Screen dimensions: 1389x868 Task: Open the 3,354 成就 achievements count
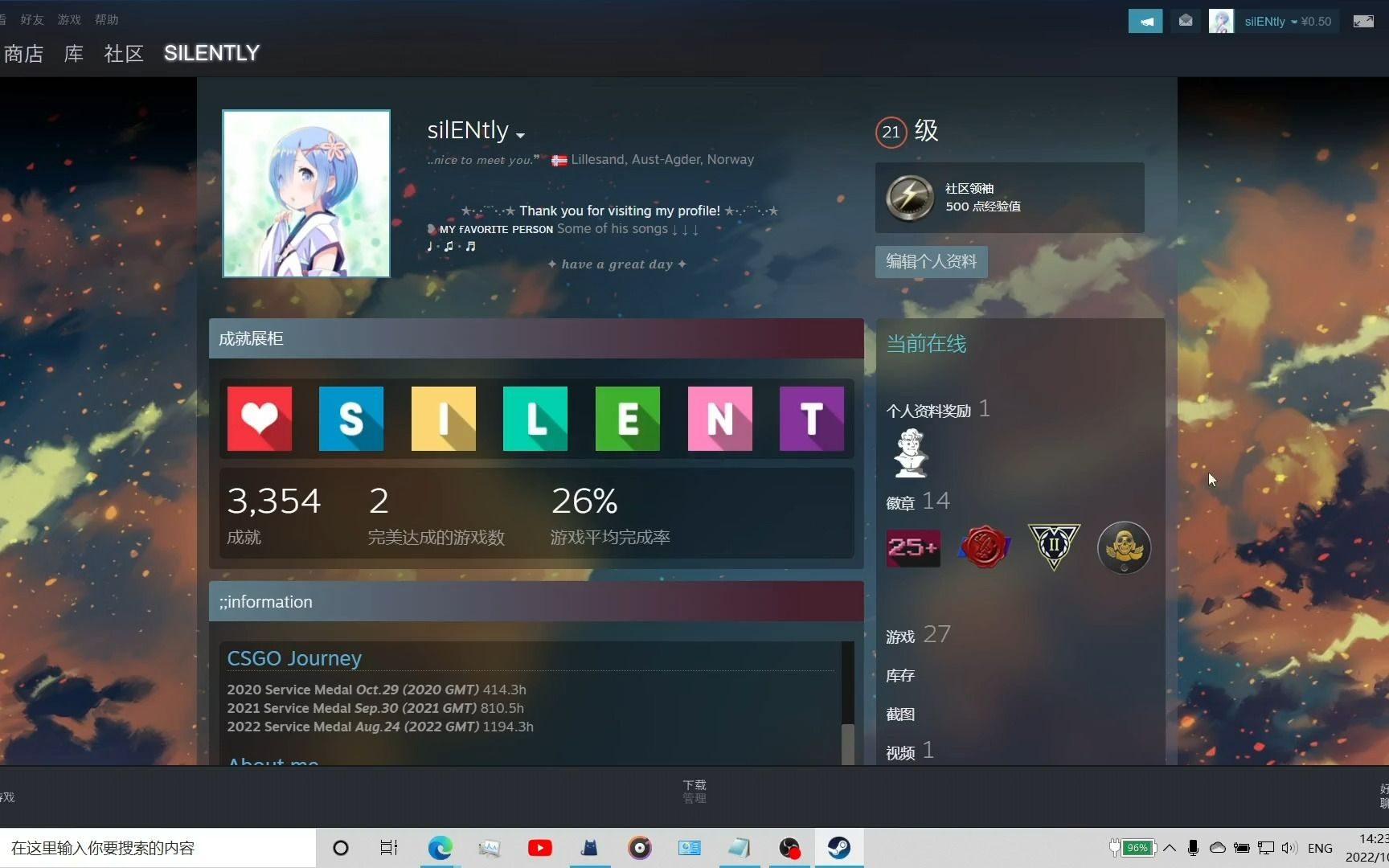(x=274, y=514)
